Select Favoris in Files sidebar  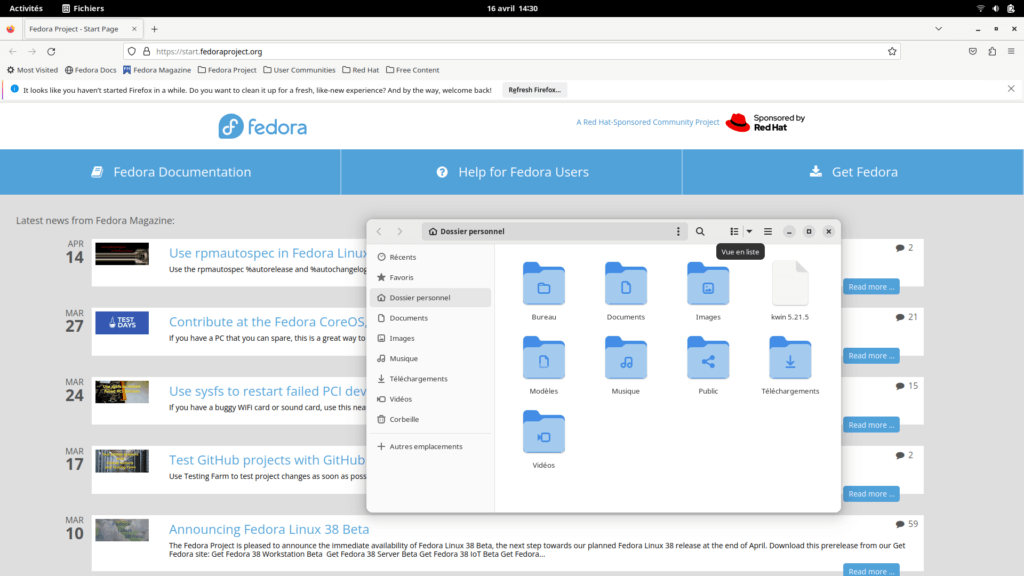pos(430,277)
